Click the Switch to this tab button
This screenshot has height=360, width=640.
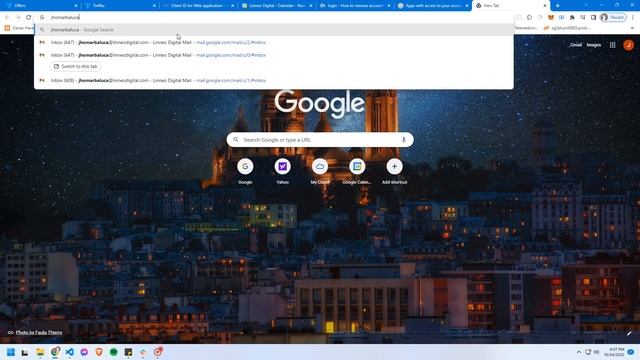click(x=76, y=66)
